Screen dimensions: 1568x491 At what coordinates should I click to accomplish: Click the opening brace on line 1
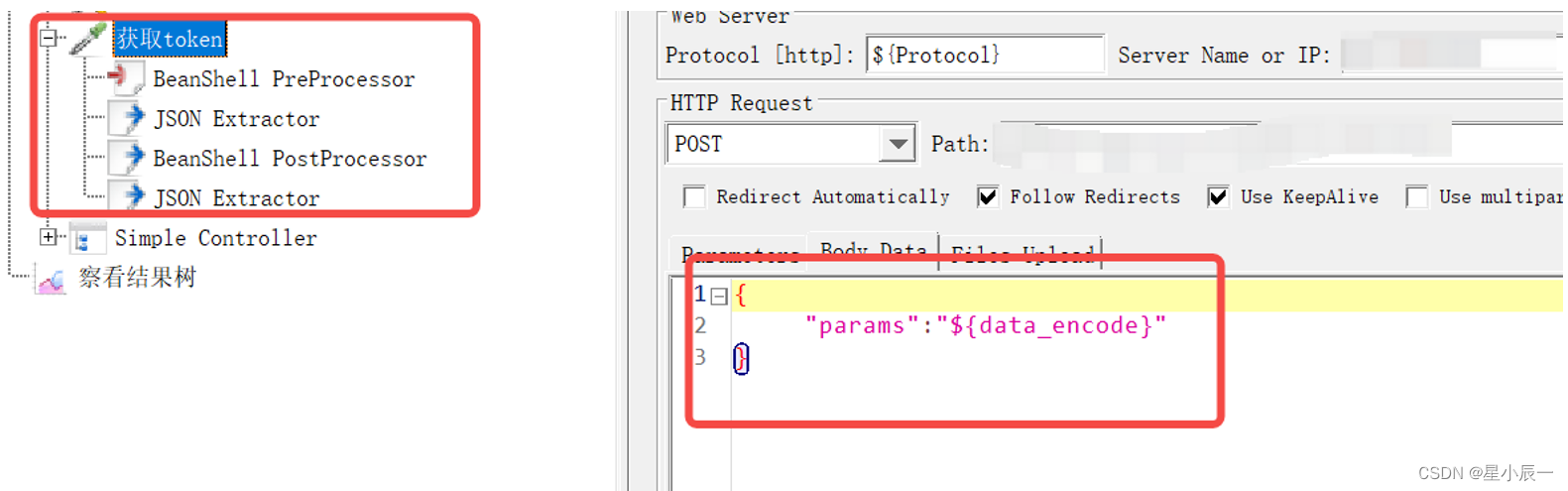tap(741, 295)
